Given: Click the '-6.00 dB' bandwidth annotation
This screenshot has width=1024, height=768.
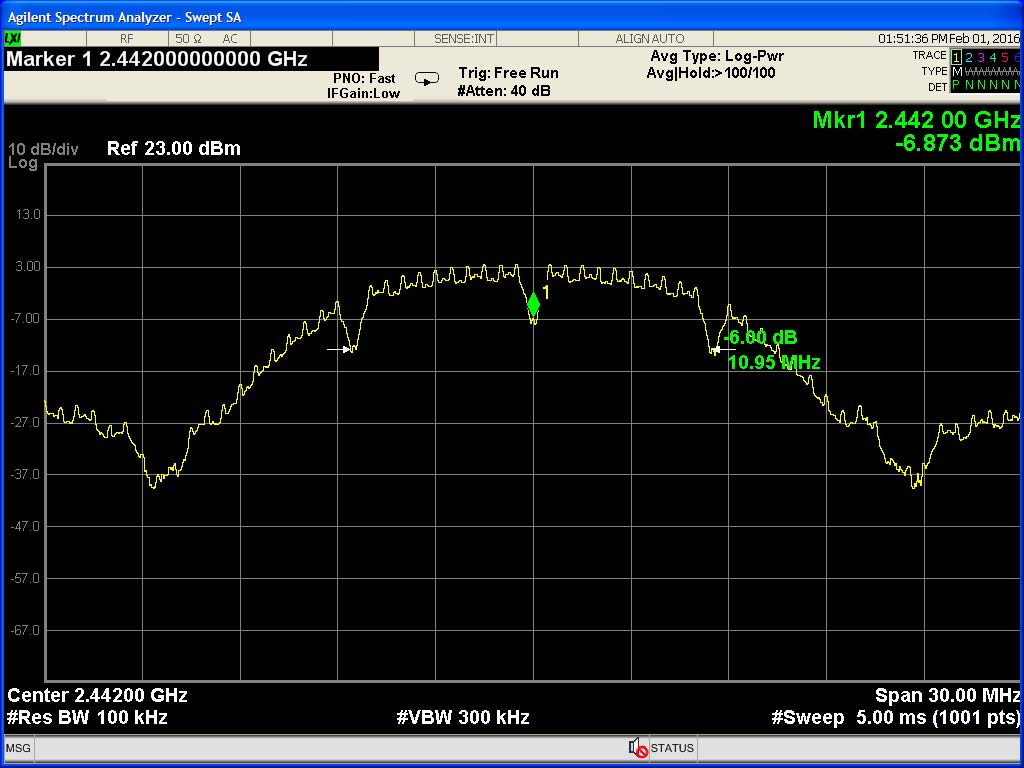Looking at the screenshot, I should [x=760, y=338].
